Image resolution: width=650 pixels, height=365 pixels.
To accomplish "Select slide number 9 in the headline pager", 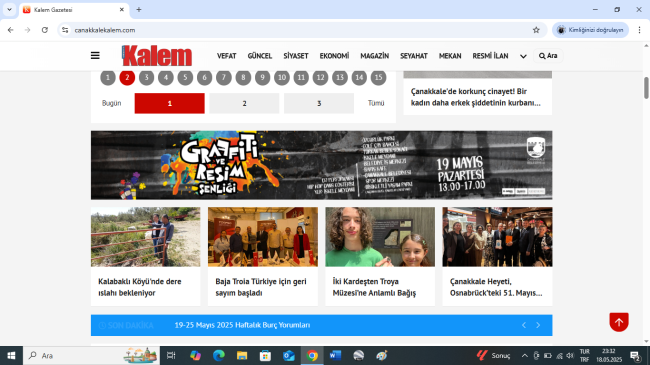I will (262, 77).
